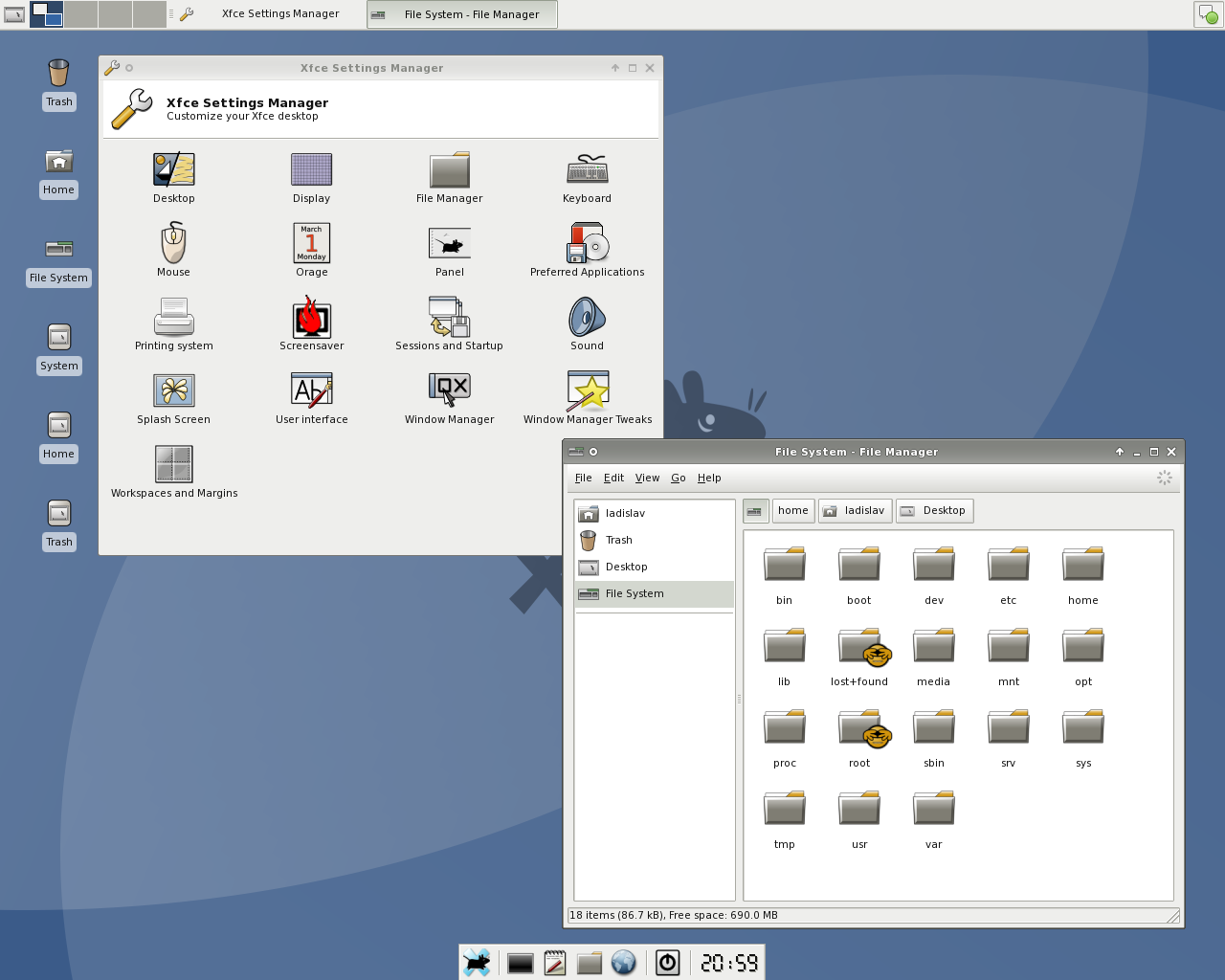The height and width of the screenshot is (980, 1225).
Task: Open the Panel settings icon
Action: point(450,251)
